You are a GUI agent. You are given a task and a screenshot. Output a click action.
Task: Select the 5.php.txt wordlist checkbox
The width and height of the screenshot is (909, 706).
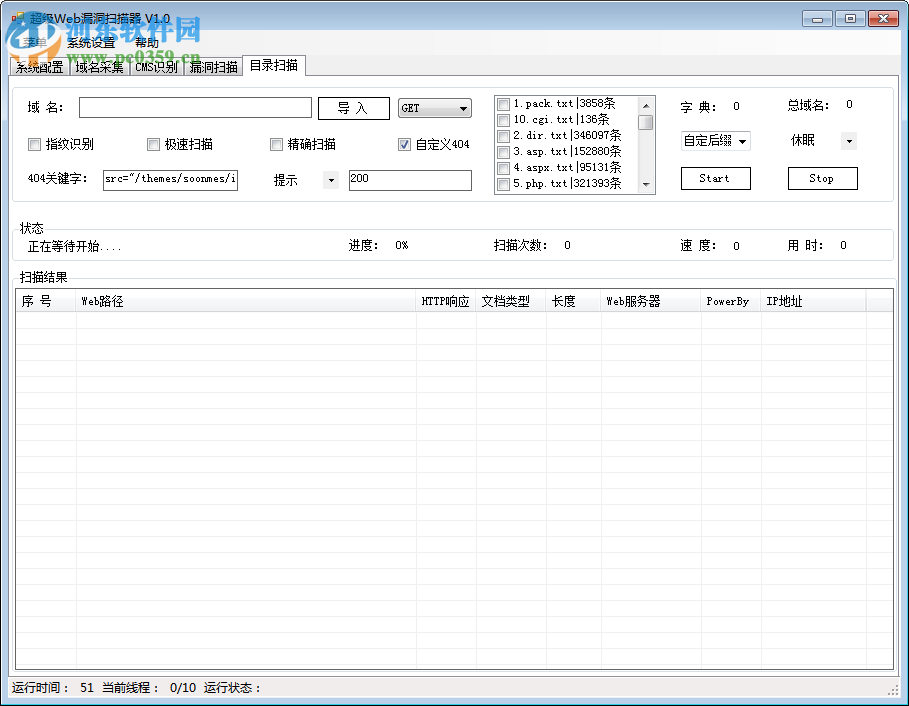click(503, 183)
